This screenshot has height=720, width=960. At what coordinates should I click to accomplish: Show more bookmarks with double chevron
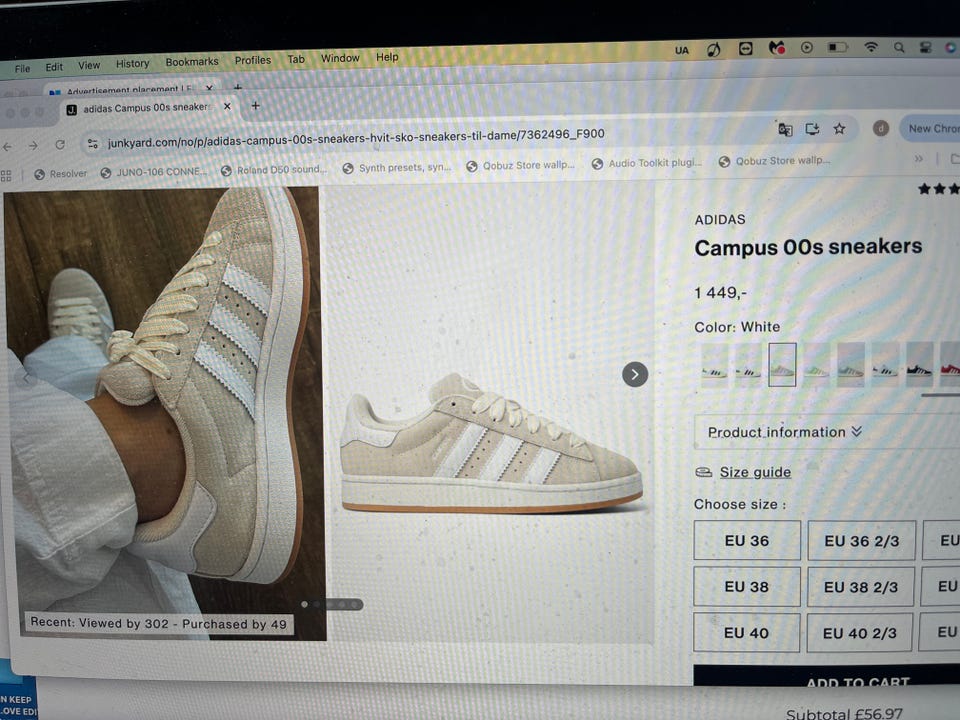coord(918,159)
